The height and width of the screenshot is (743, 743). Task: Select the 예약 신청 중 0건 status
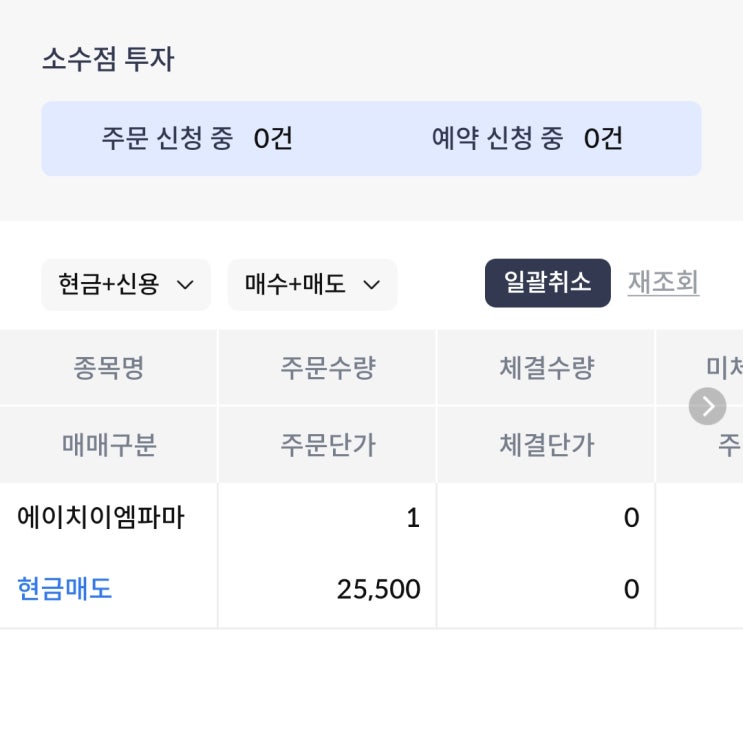click(527, 138)
